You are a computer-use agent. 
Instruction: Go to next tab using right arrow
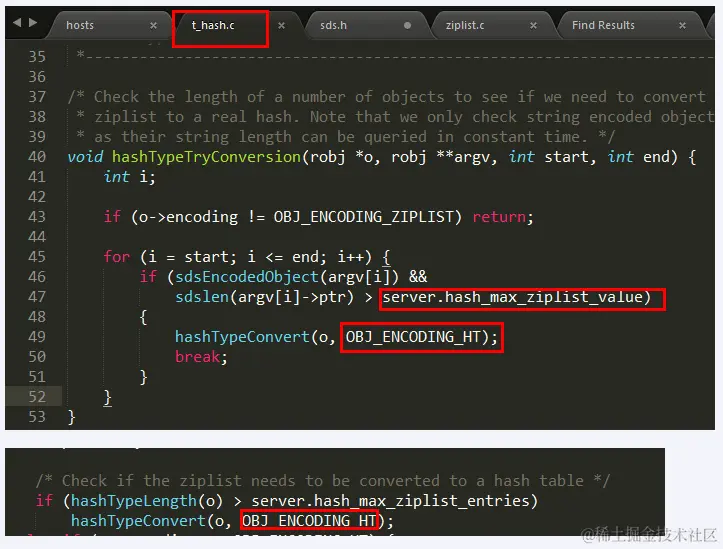pos(33,22)
